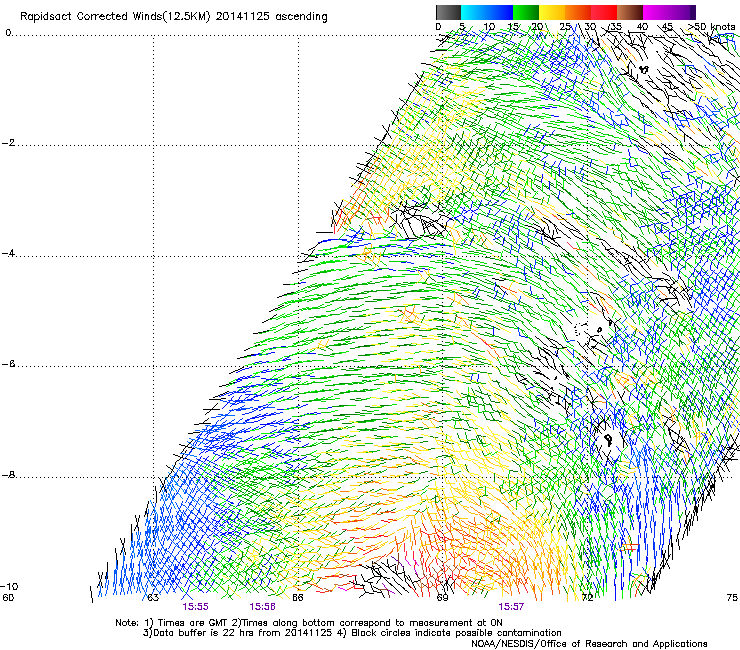This screenshot has width=740, height=650.
Task: Click the longitude label 63
Action: [x=153, y=598]
